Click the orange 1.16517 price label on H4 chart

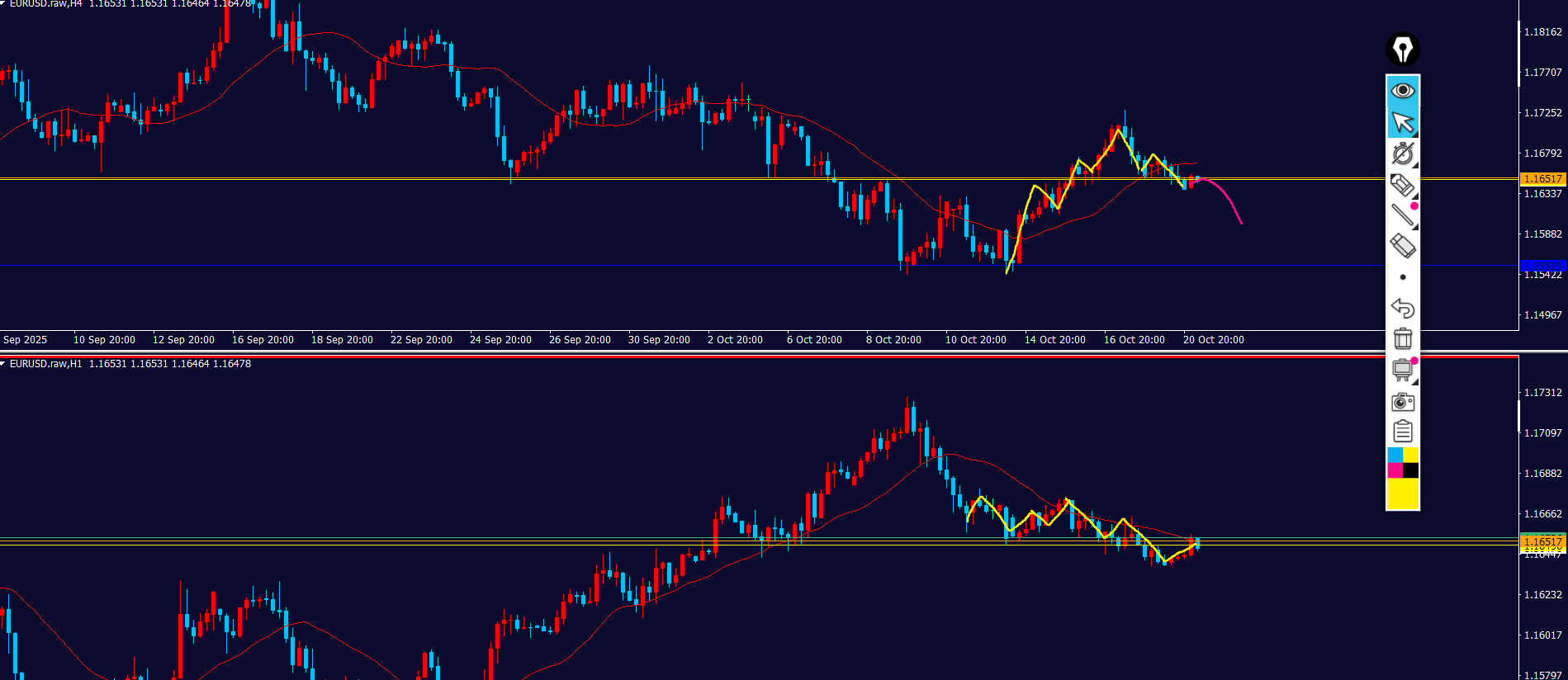(x=1542, y=179)
